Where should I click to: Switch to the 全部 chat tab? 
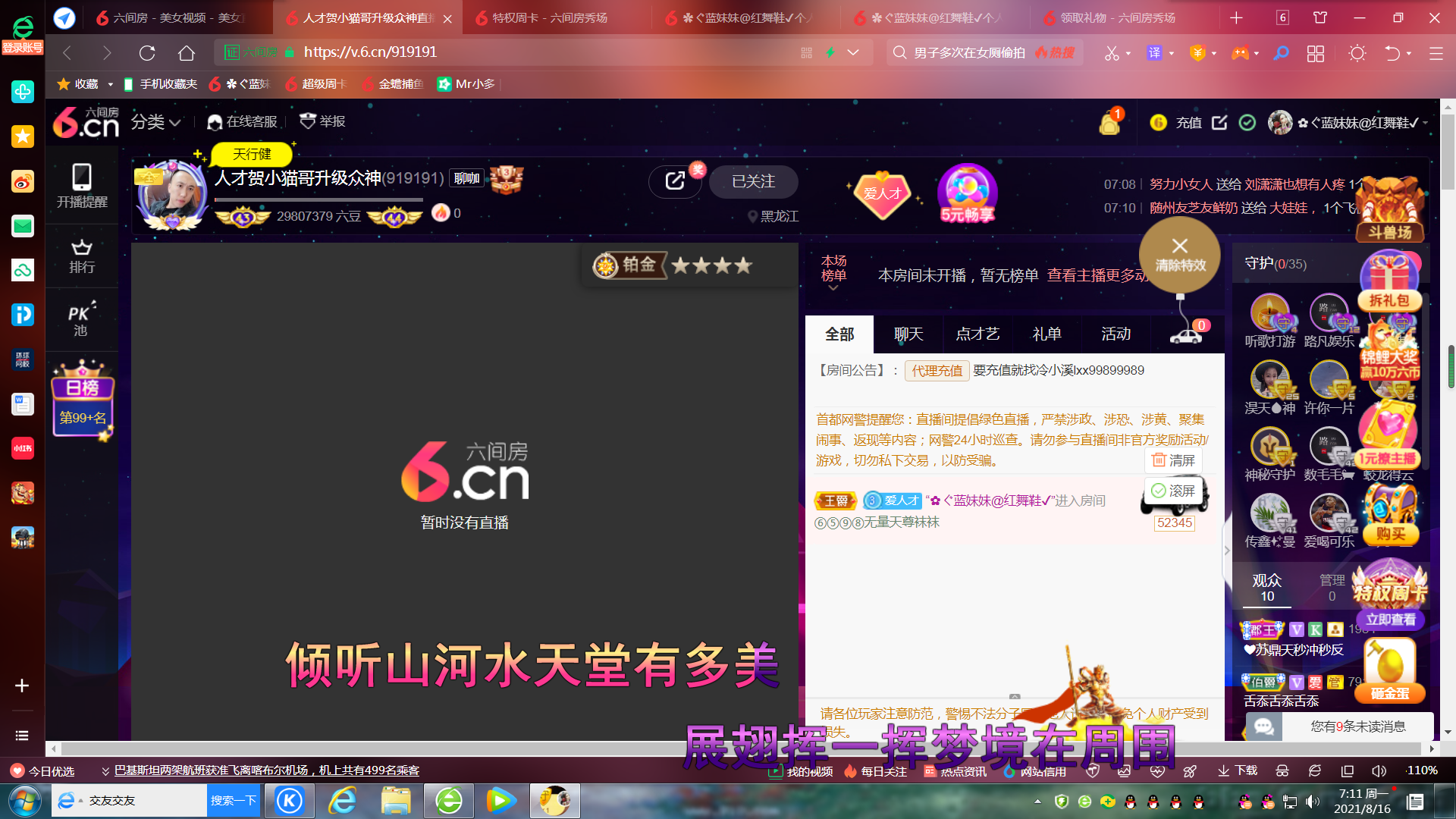tap(839, 334)
